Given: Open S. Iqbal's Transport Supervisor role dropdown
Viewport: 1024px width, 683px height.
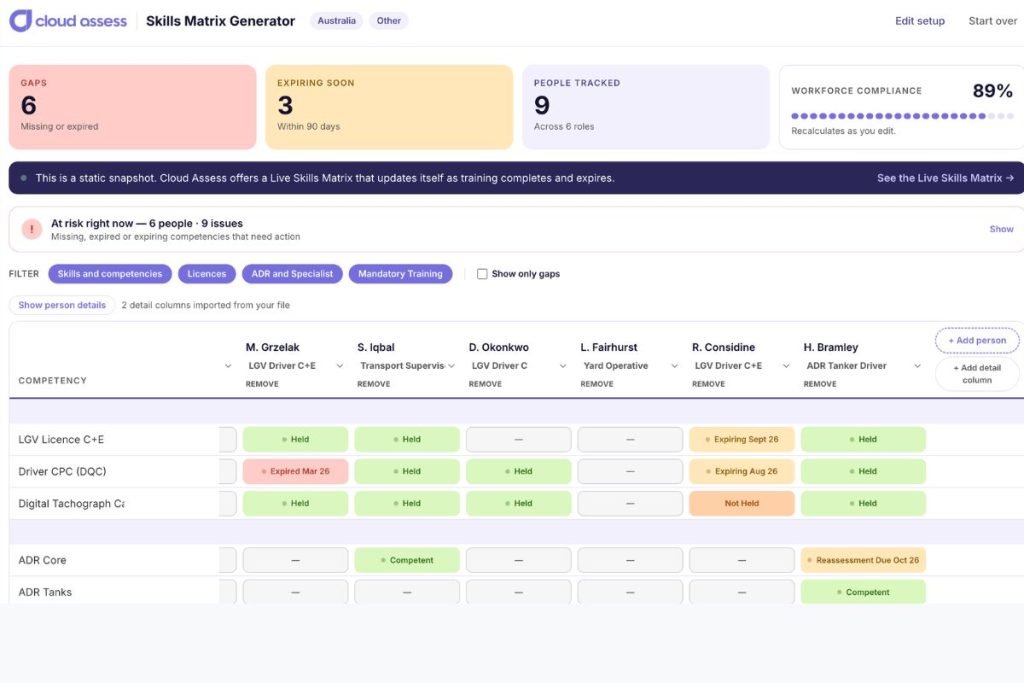Looking at the screenshot, I should click(406, 366).
